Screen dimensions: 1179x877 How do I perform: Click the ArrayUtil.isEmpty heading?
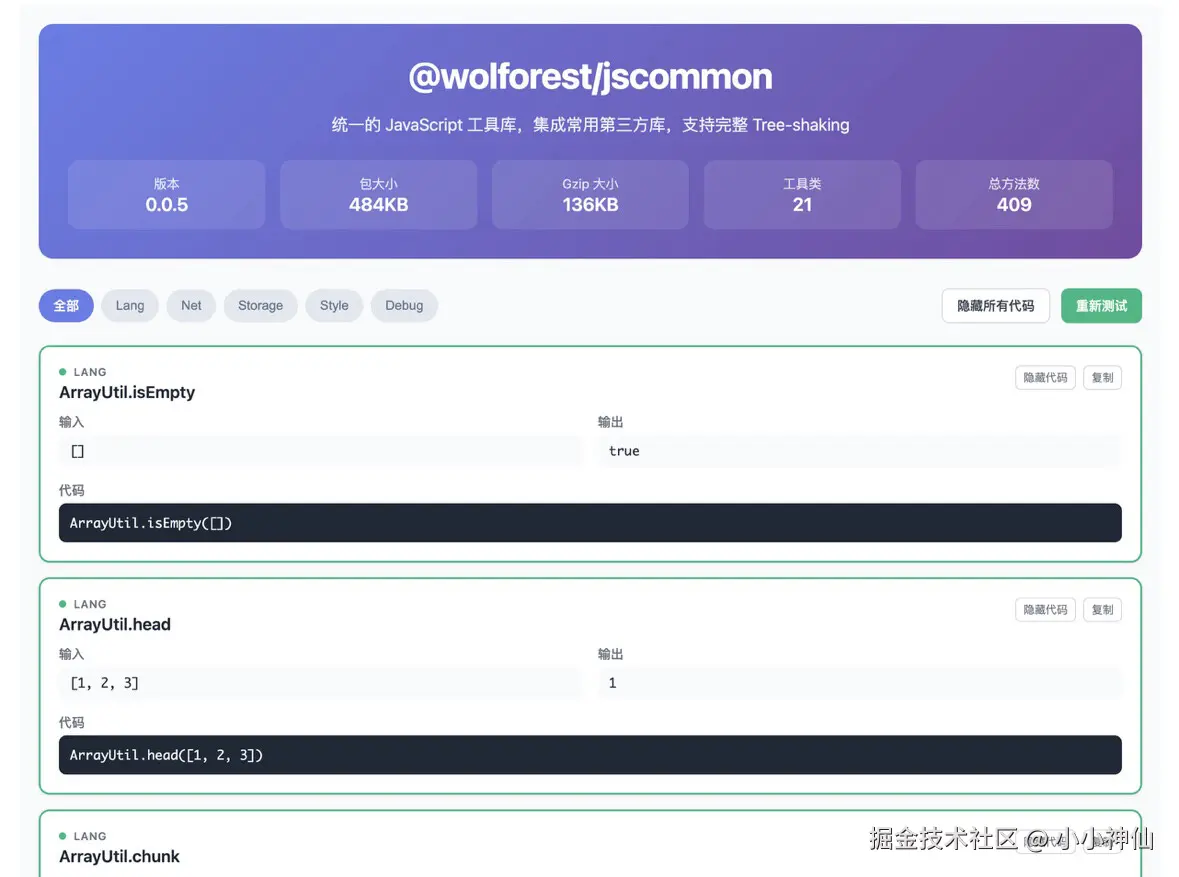coord(127,393)
